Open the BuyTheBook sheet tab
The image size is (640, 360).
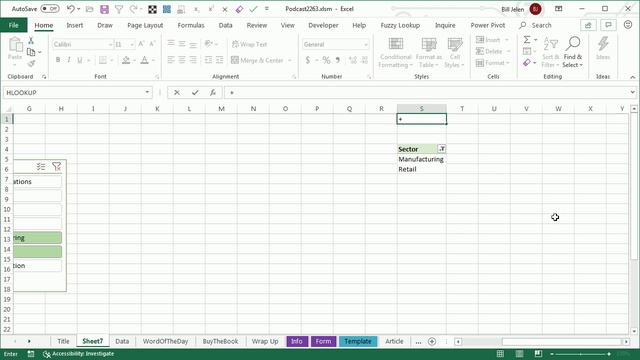(x=220, y=341)
